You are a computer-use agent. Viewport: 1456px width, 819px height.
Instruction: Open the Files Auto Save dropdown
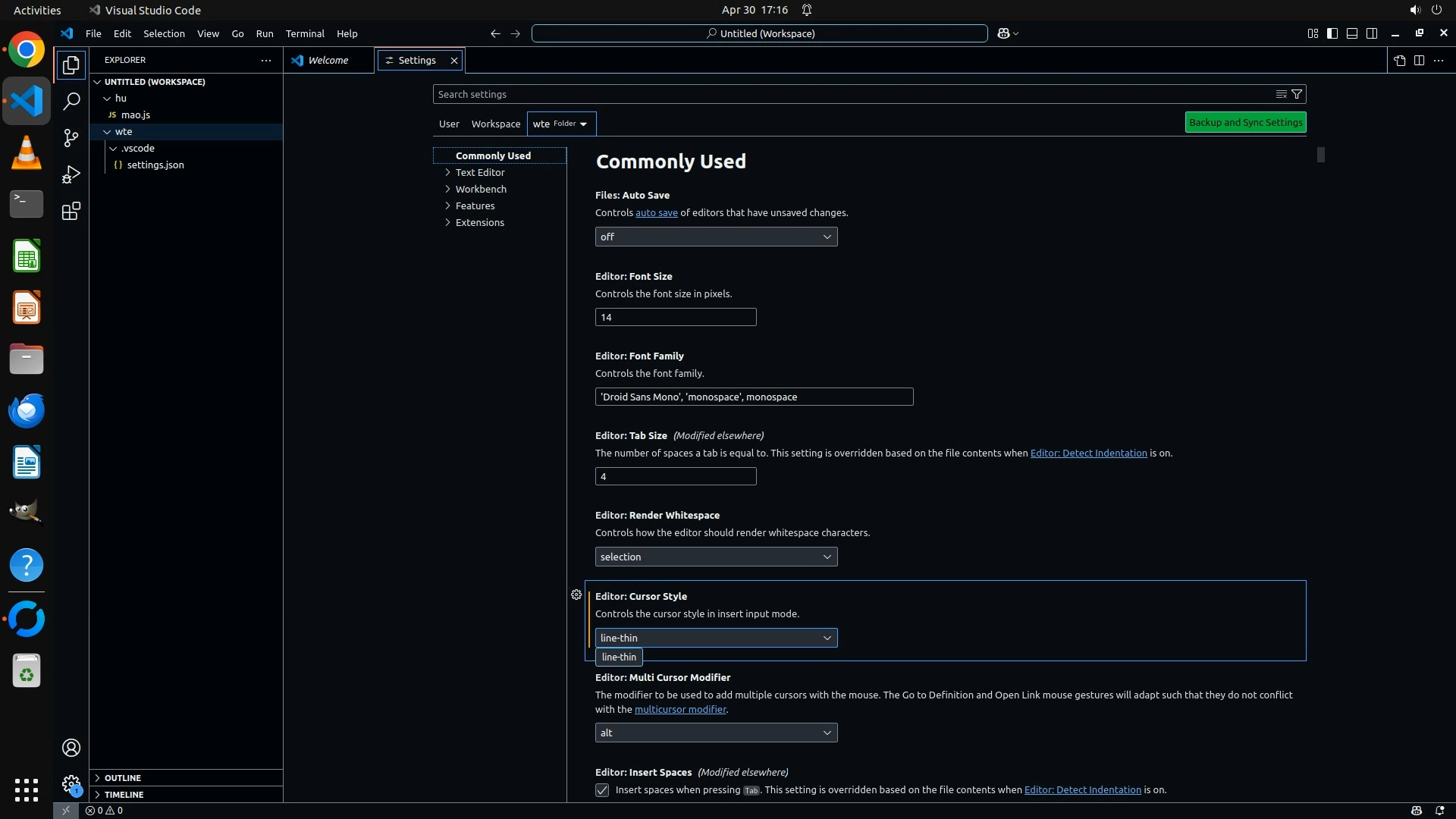click(x=716, y=237)
